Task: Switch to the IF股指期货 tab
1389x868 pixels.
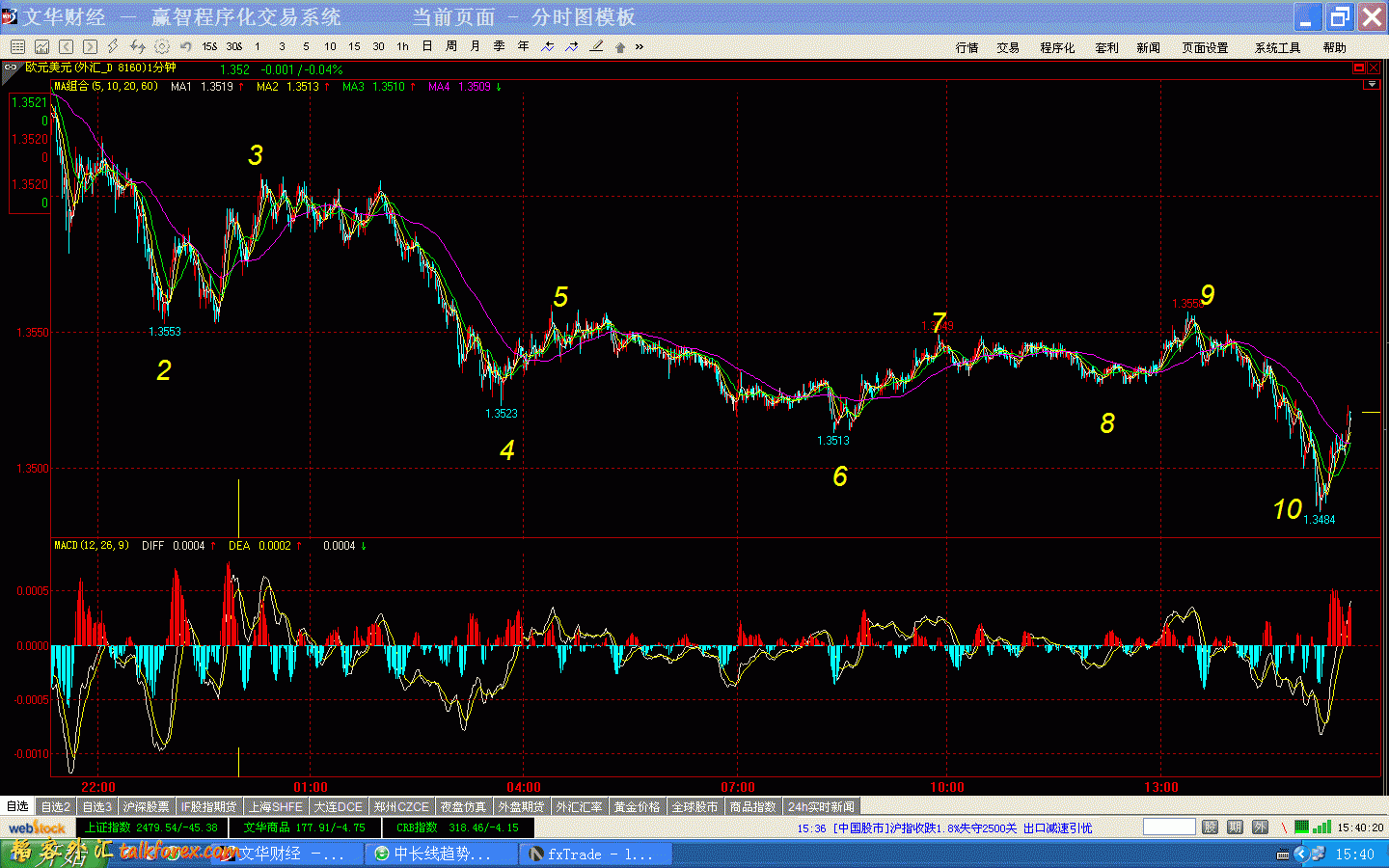Action: 208,806
